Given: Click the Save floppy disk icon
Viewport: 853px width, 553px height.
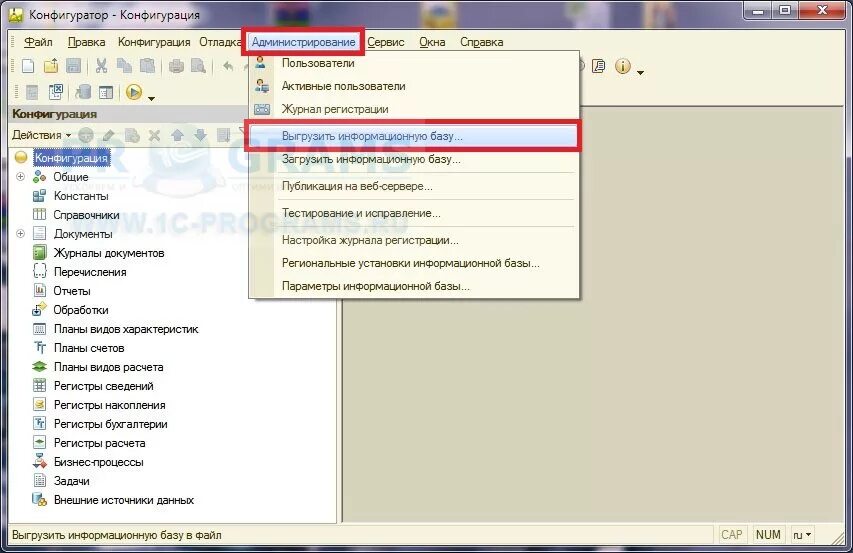Looking at the screenshot, I should [73, 66].
